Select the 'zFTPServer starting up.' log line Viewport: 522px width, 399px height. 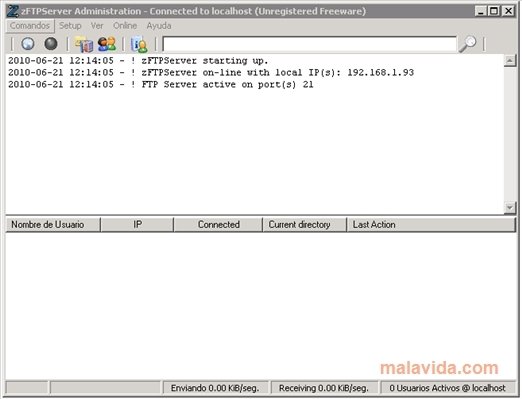coord(138,61)
